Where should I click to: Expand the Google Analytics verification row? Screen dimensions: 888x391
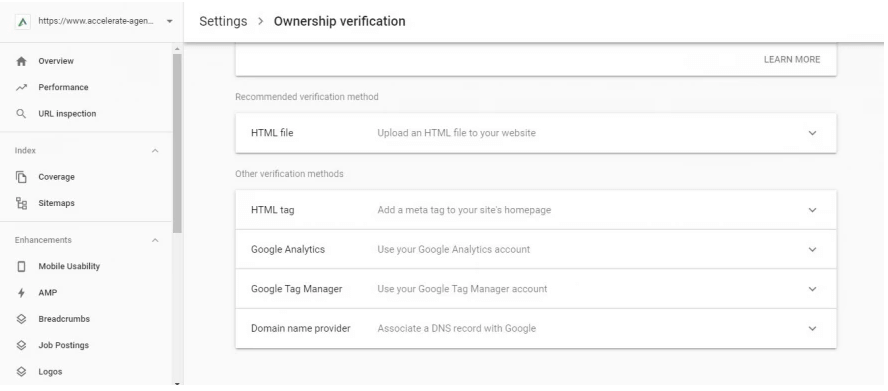click(535, 249)
